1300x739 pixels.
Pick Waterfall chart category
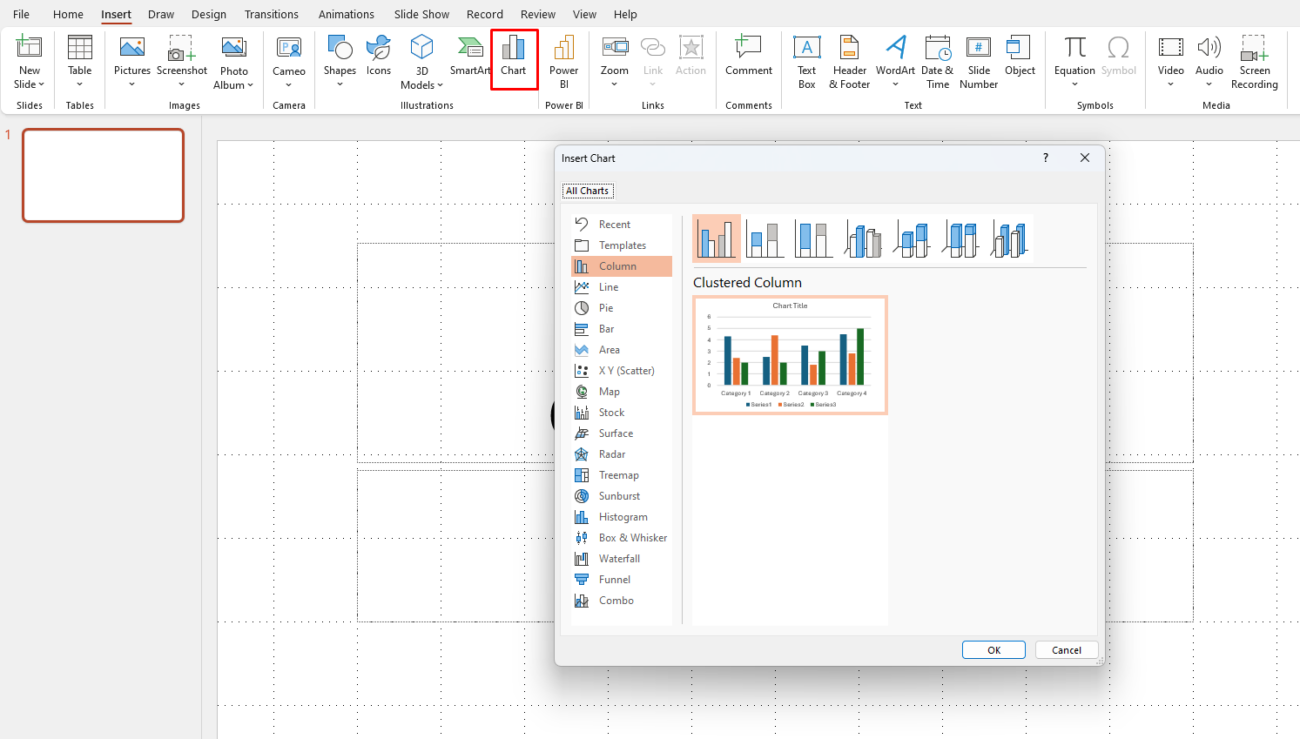coord(621,559)
